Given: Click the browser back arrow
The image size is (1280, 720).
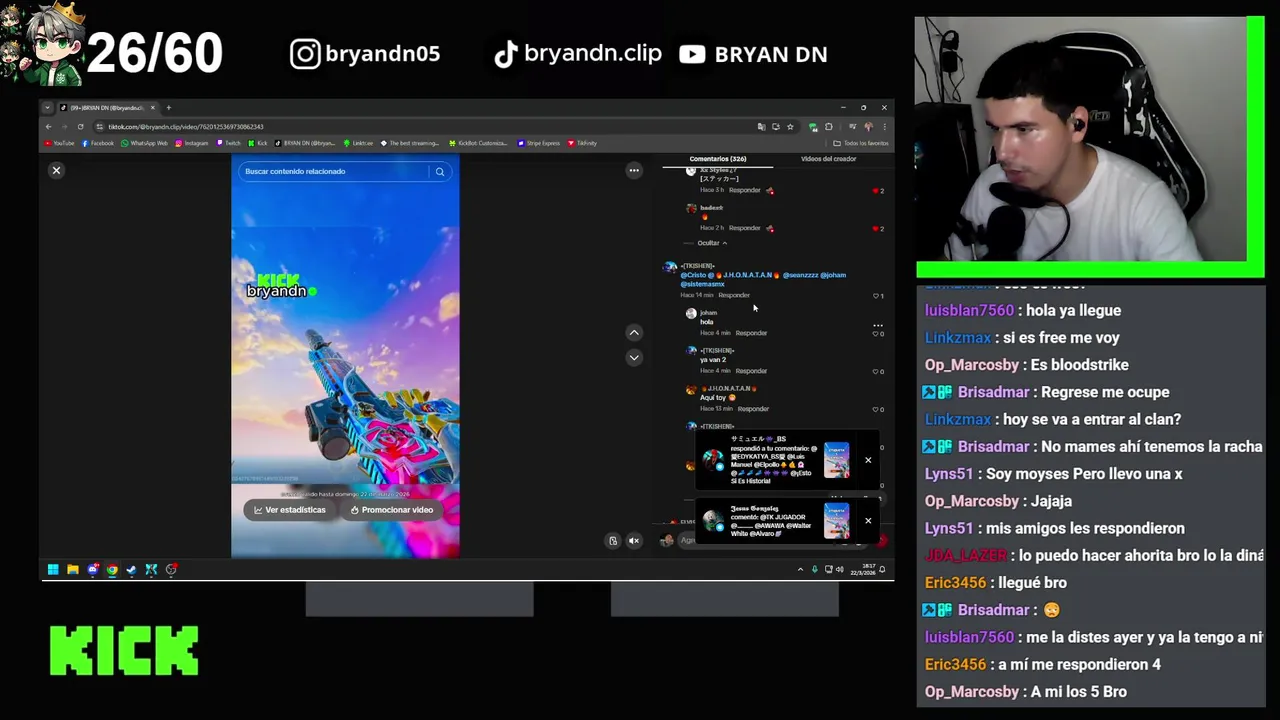Looking at the screenshot, I should tap(48, 127).
